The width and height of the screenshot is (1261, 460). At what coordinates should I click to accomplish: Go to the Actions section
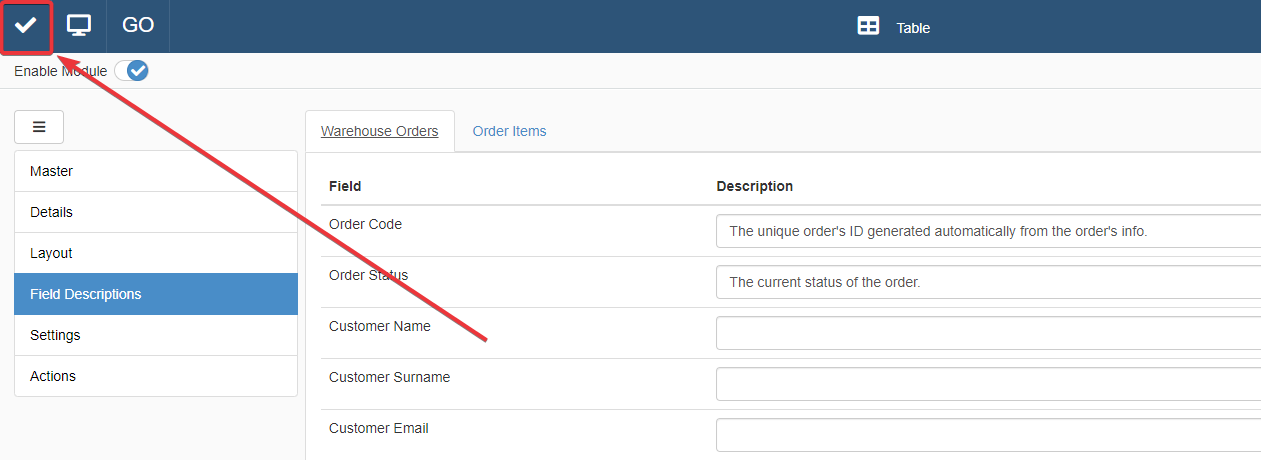(156, 376)
